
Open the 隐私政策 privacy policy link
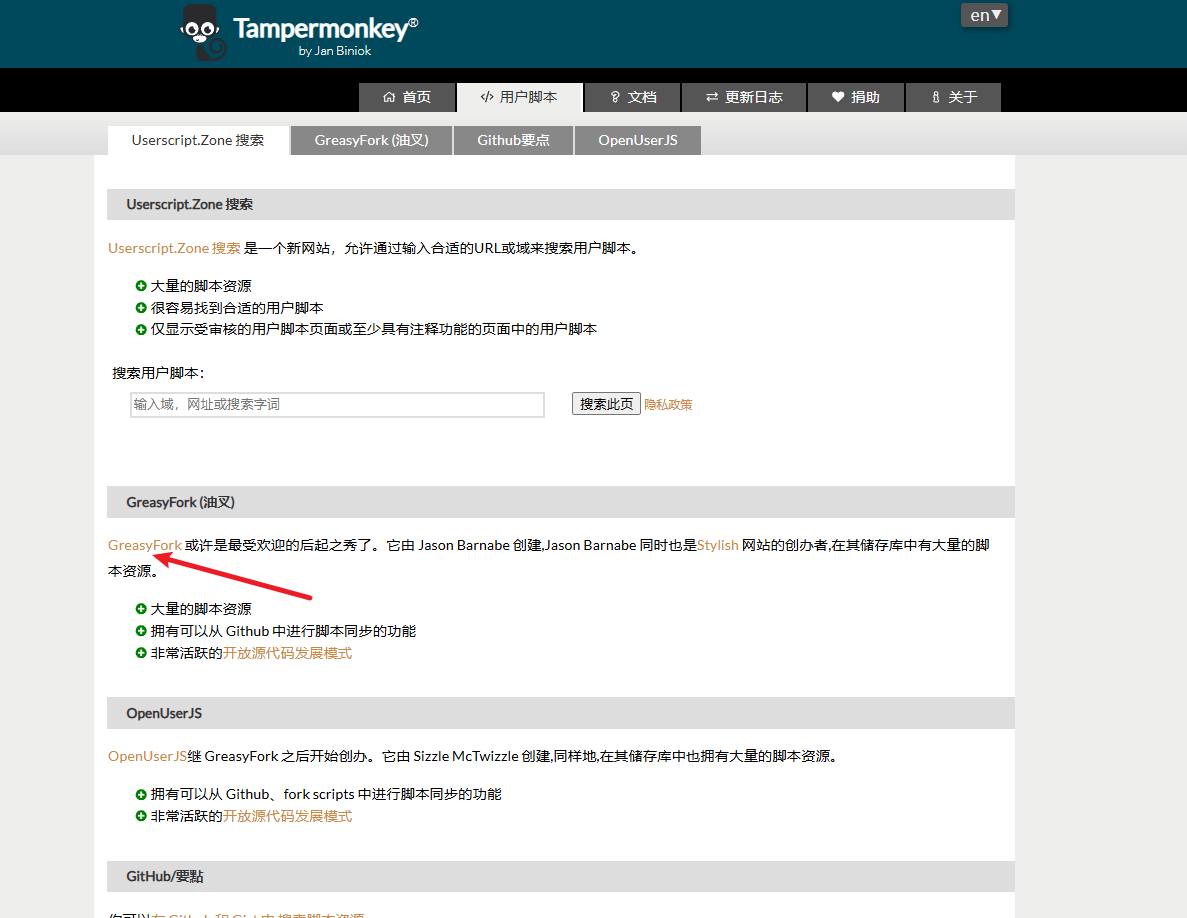[x=668, y=405]
